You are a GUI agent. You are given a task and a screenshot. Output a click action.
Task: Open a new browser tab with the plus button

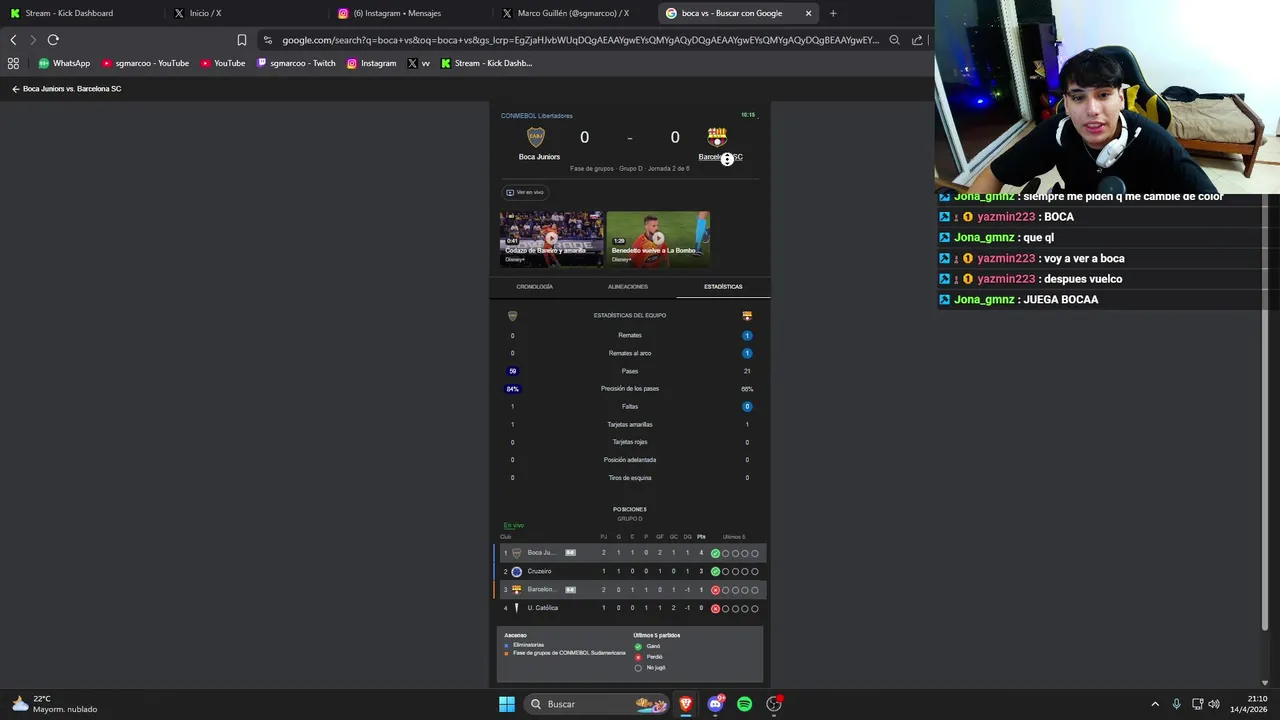(x=833, y=13)
